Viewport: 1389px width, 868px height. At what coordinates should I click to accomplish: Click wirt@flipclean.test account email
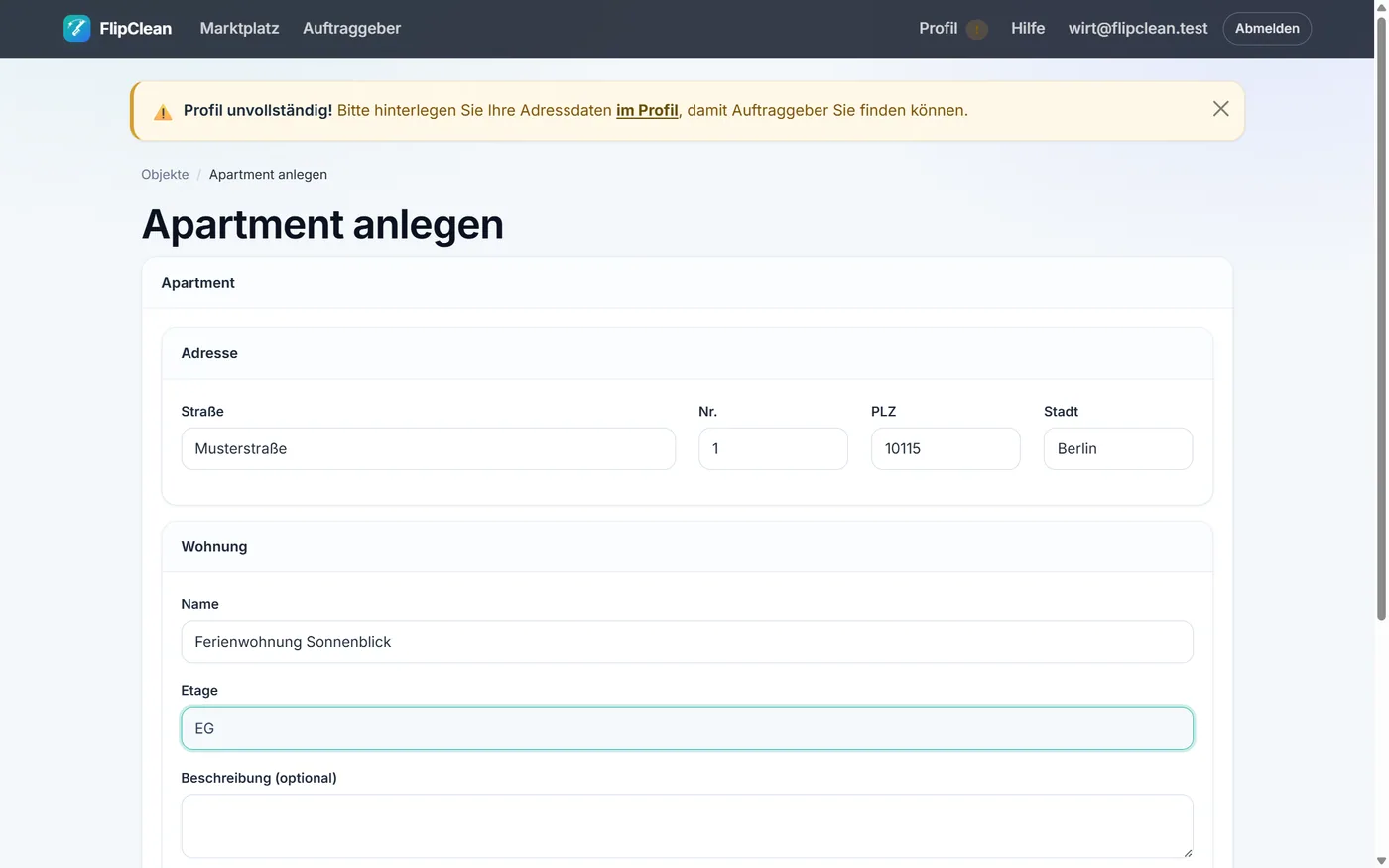tap(1138, 29)
